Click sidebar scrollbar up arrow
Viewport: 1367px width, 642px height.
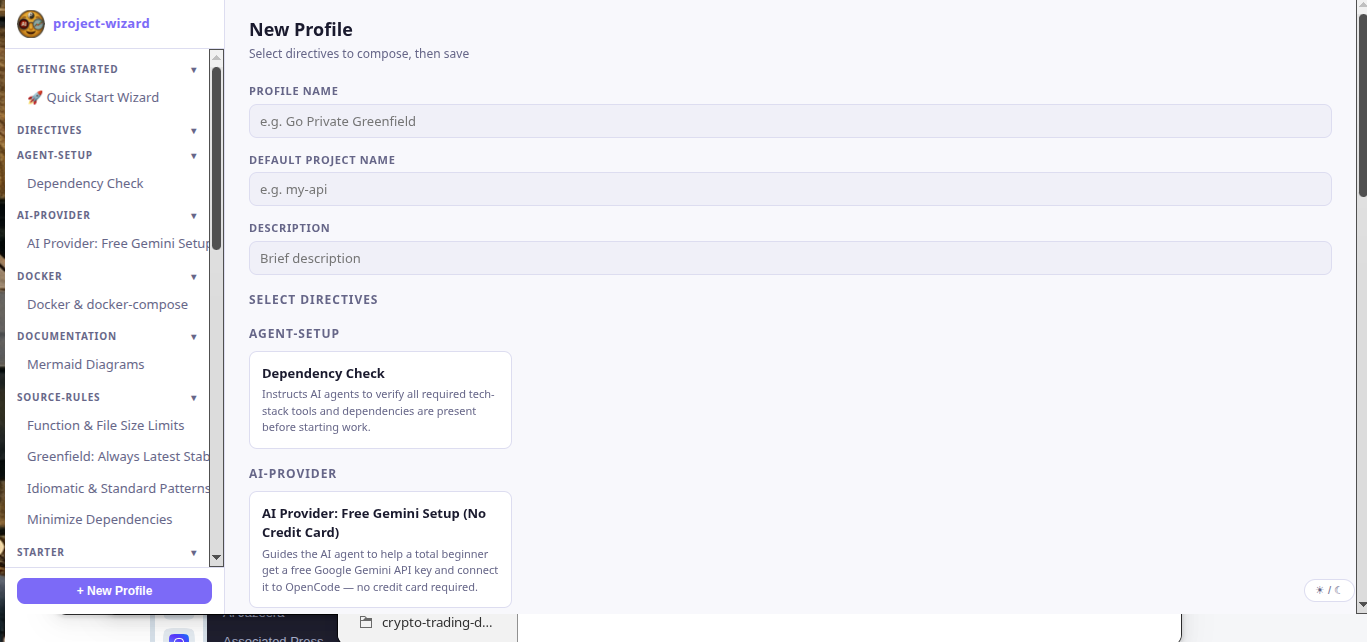point(216,58)
